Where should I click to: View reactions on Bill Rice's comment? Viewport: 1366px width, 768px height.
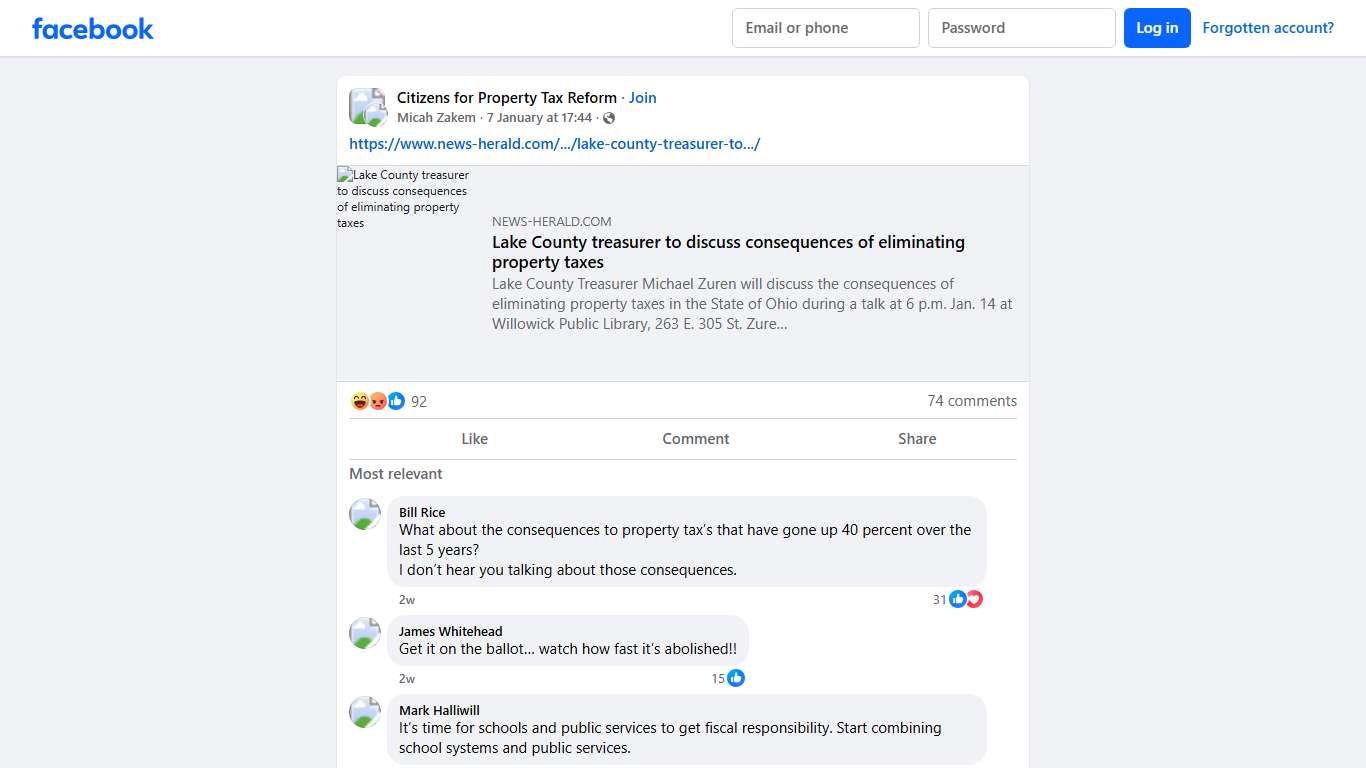965,599
